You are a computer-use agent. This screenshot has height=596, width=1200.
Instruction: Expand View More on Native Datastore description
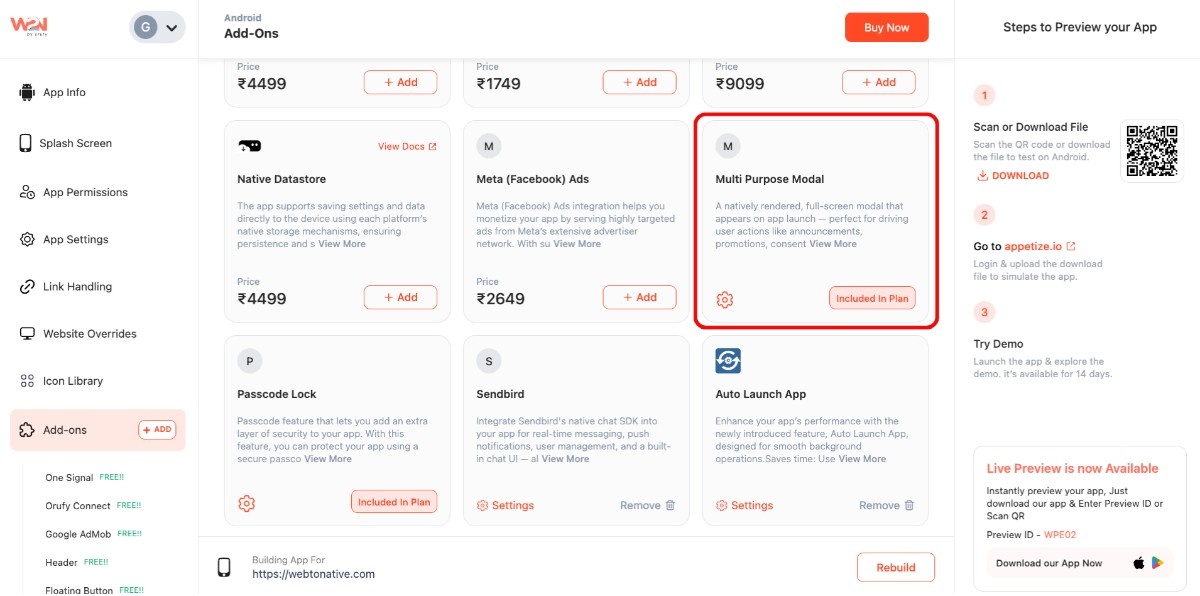pyautogui.click(x=342, y=244)
